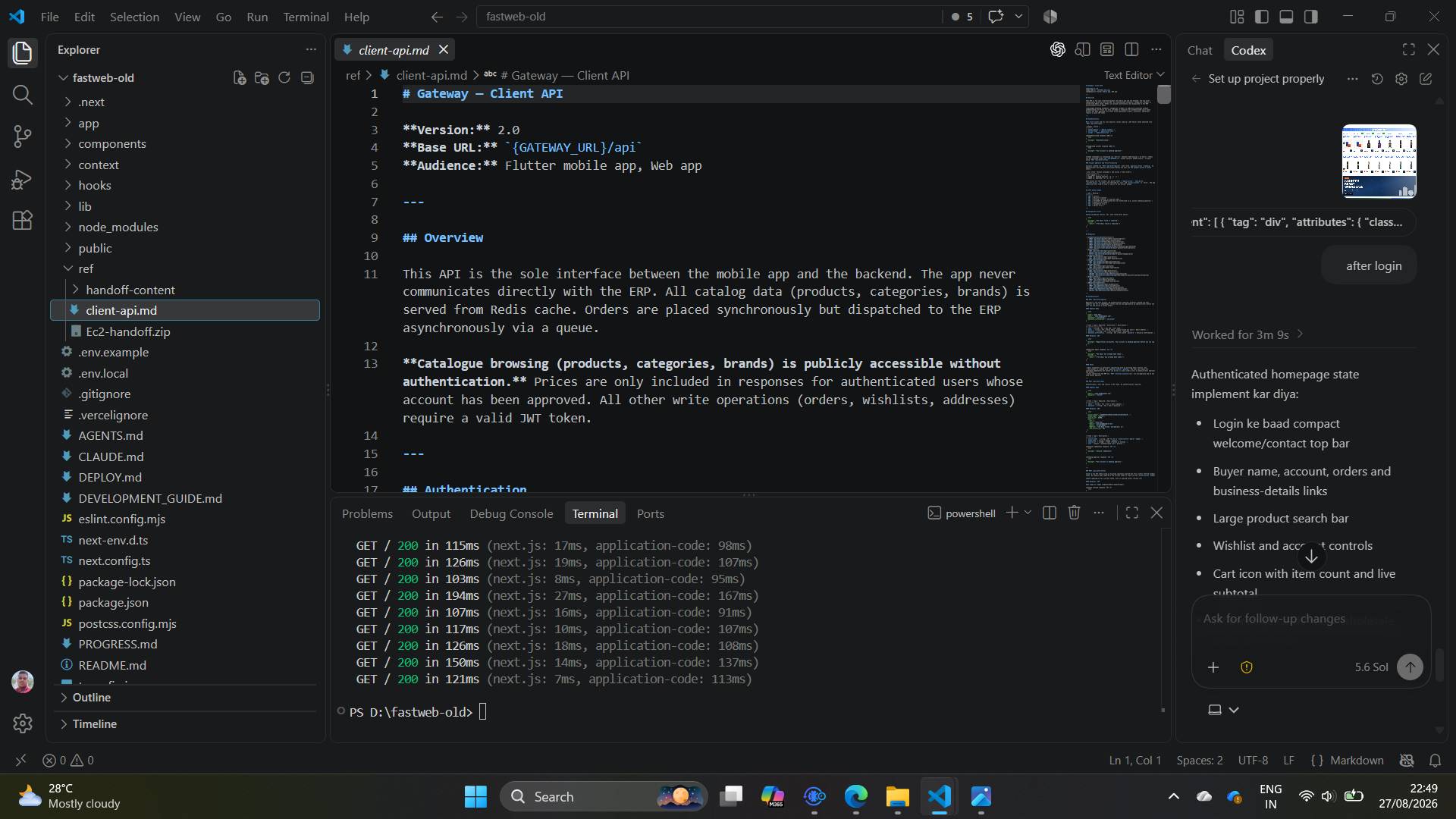Open the Source Control view
Screen dimensions: 1456x819
(23, 136)
